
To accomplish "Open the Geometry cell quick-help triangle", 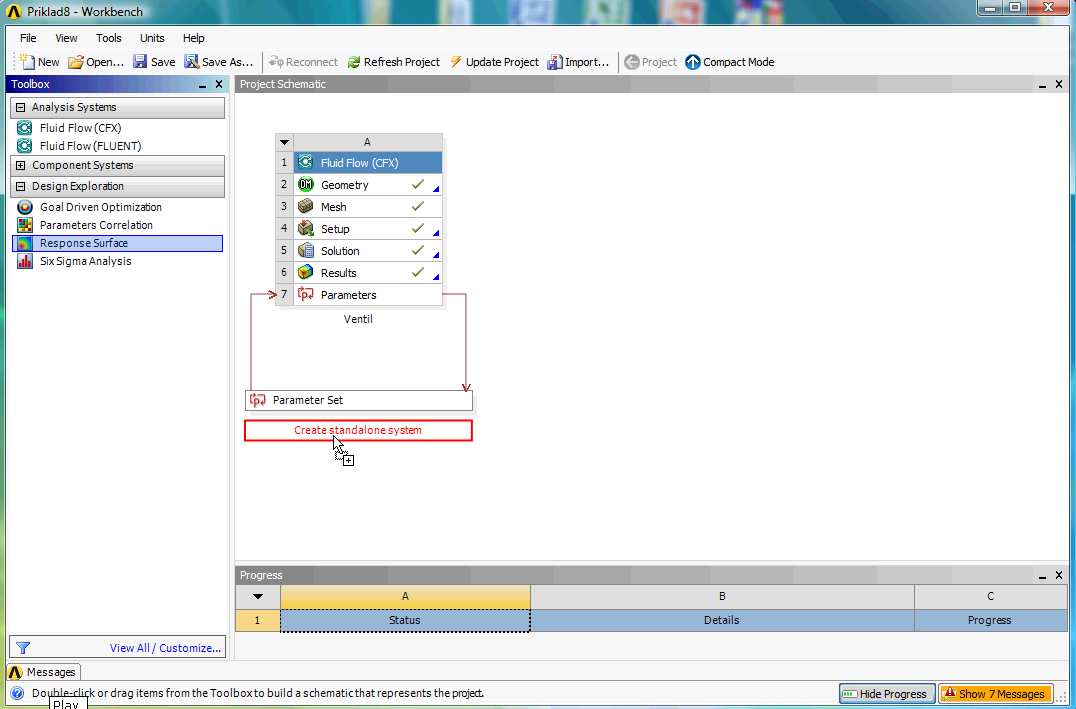I will [436, 189].
